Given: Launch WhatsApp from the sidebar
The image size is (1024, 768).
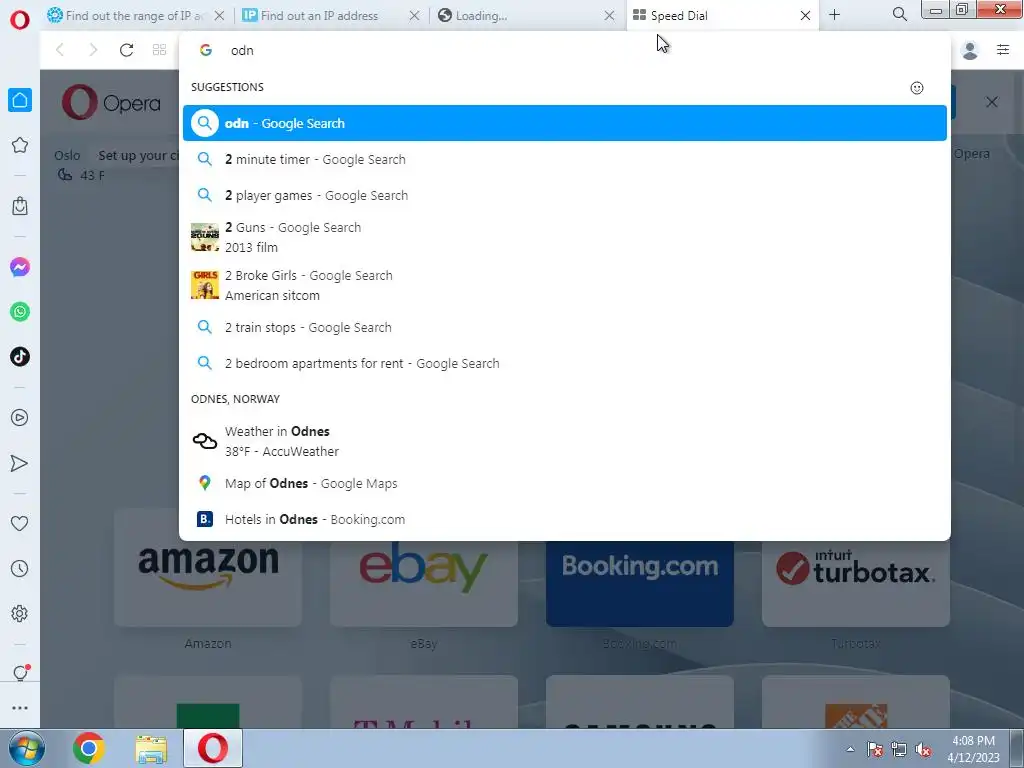Looking at the screenshot, I should tap(20, 312).
